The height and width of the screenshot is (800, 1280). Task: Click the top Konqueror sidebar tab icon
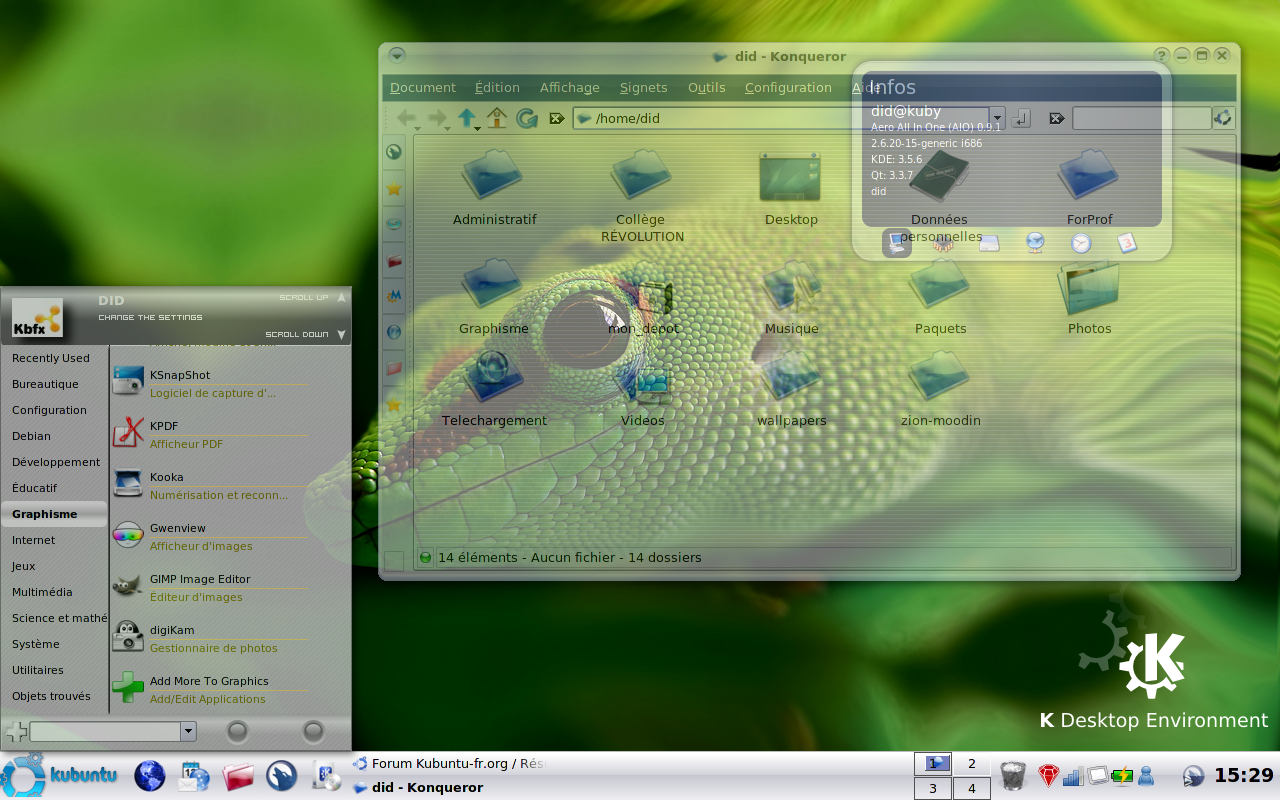pyautogui.click(x=394, y=152)
